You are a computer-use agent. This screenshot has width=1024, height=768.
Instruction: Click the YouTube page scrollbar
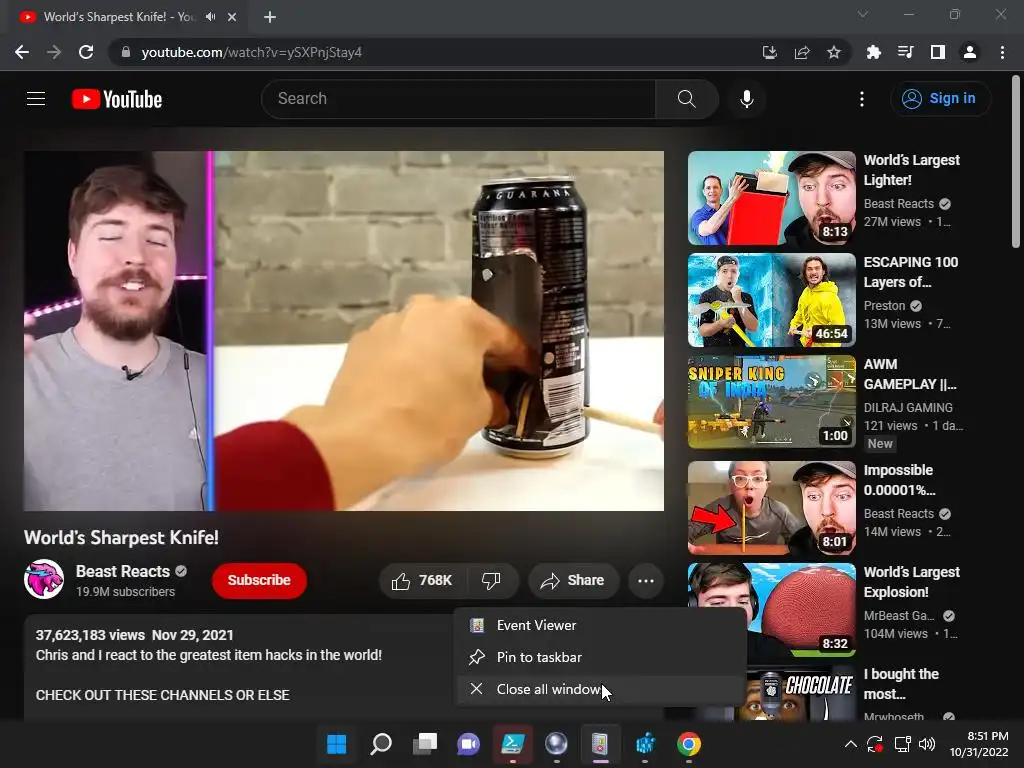pyautogui.click(x=1016, y=163)
